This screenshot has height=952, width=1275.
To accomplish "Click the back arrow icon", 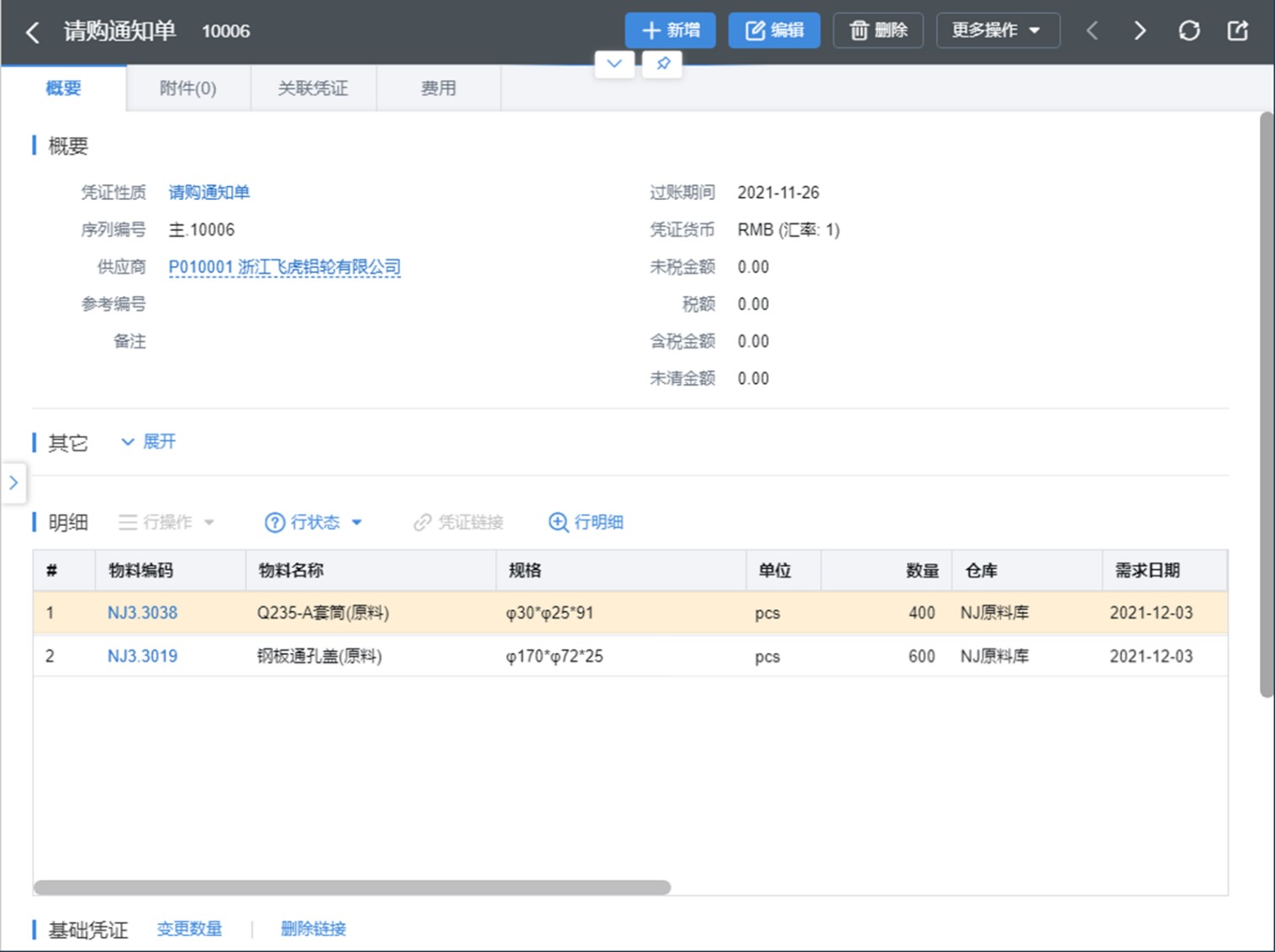I will [33, 32].
